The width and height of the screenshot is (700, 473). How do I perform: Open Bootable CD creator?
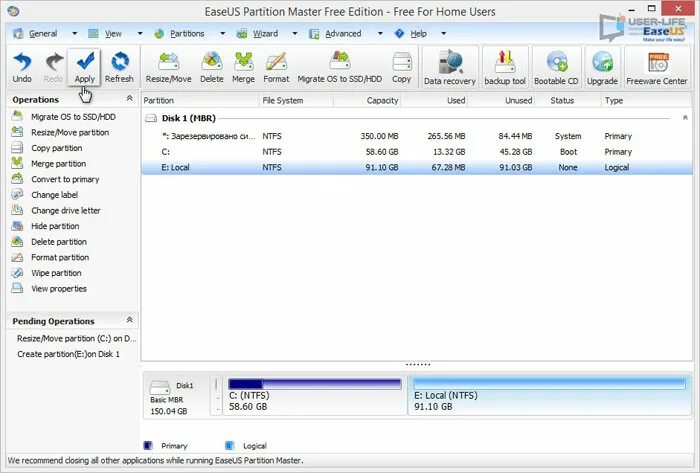coord(556,66)
